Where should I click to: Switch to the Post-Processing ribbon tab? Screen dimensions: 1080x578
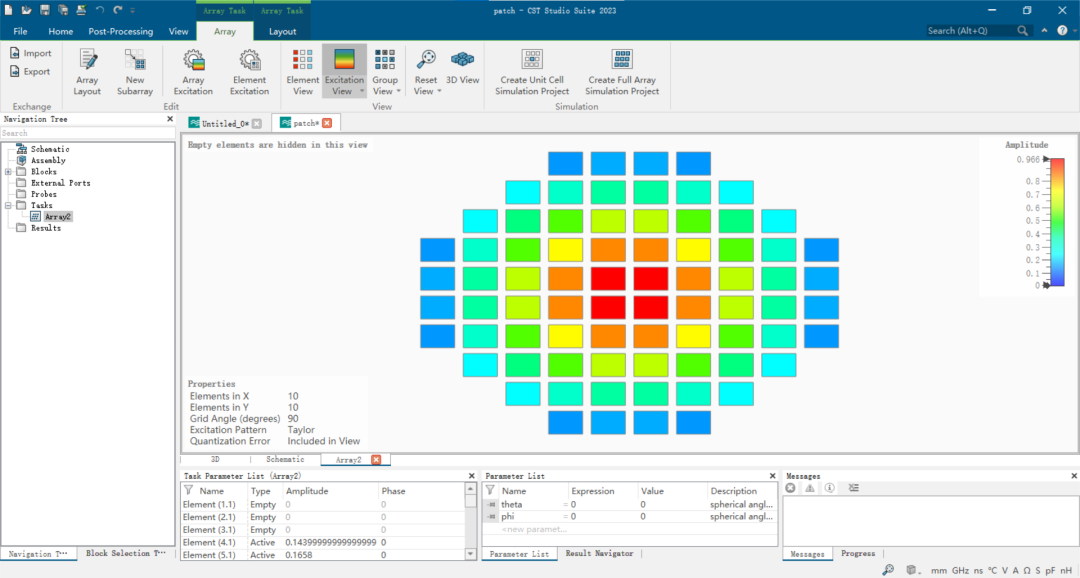coord(121,31)
